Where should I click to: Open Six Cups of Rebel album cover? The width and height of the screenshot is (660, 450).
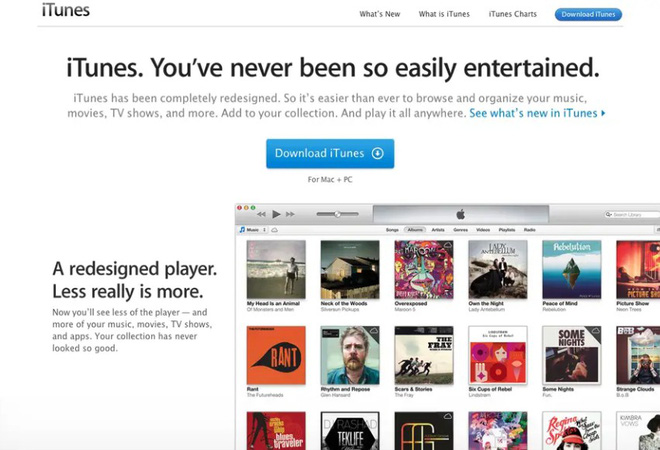pyautogui.click(x=498, y=355)
